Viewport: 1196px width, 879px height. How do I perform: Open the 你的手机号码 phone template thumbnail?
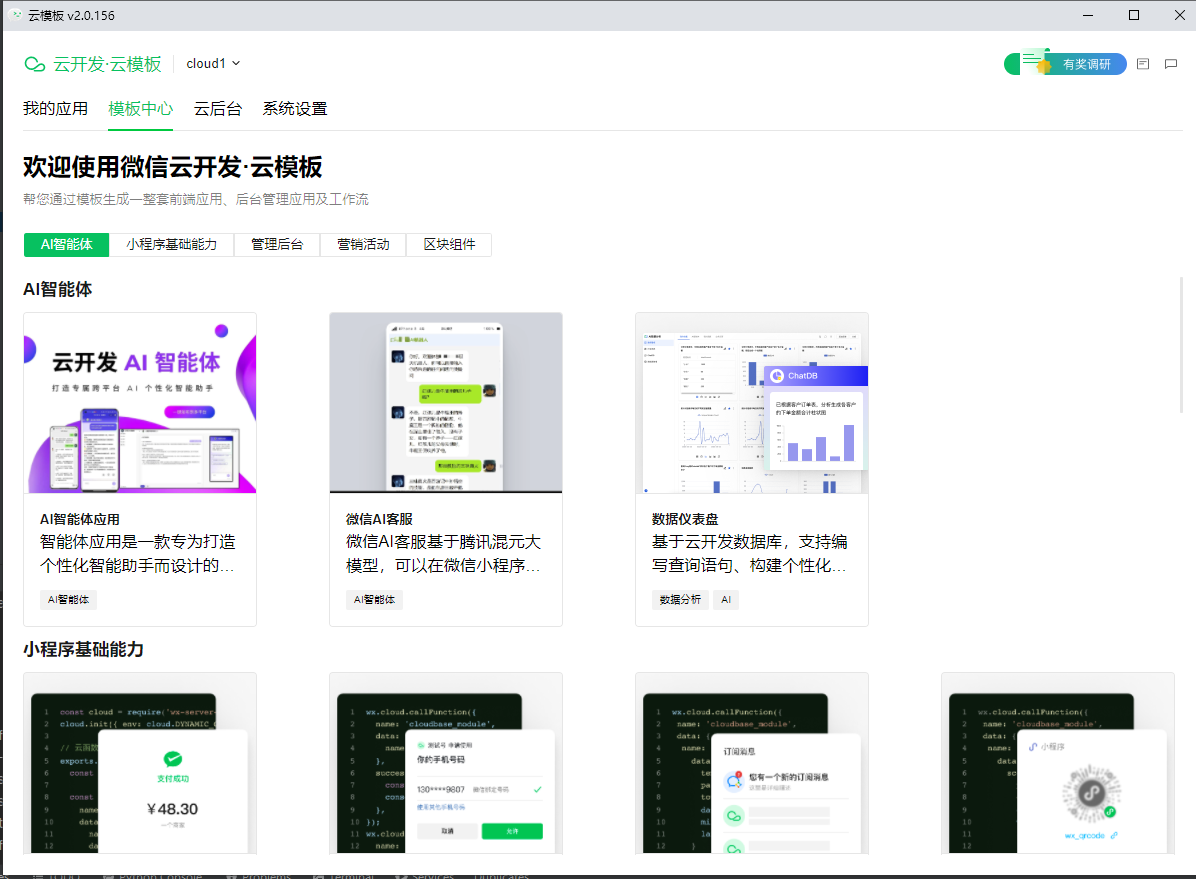(x=446, y=763)
